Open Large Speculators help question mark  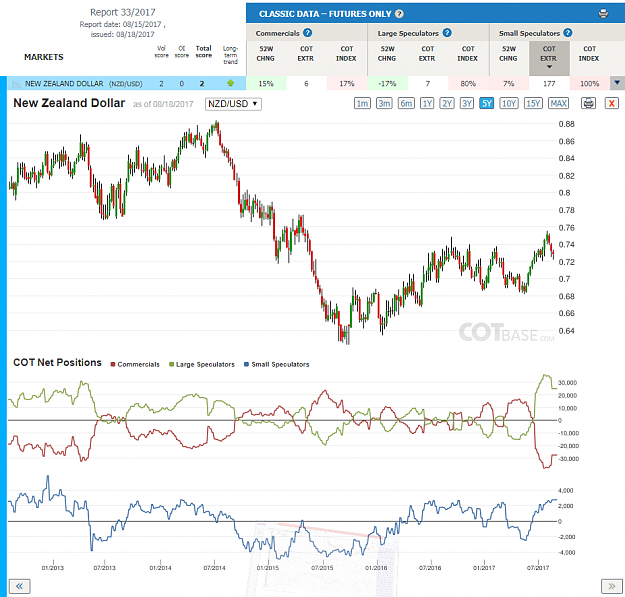(447, 33)
